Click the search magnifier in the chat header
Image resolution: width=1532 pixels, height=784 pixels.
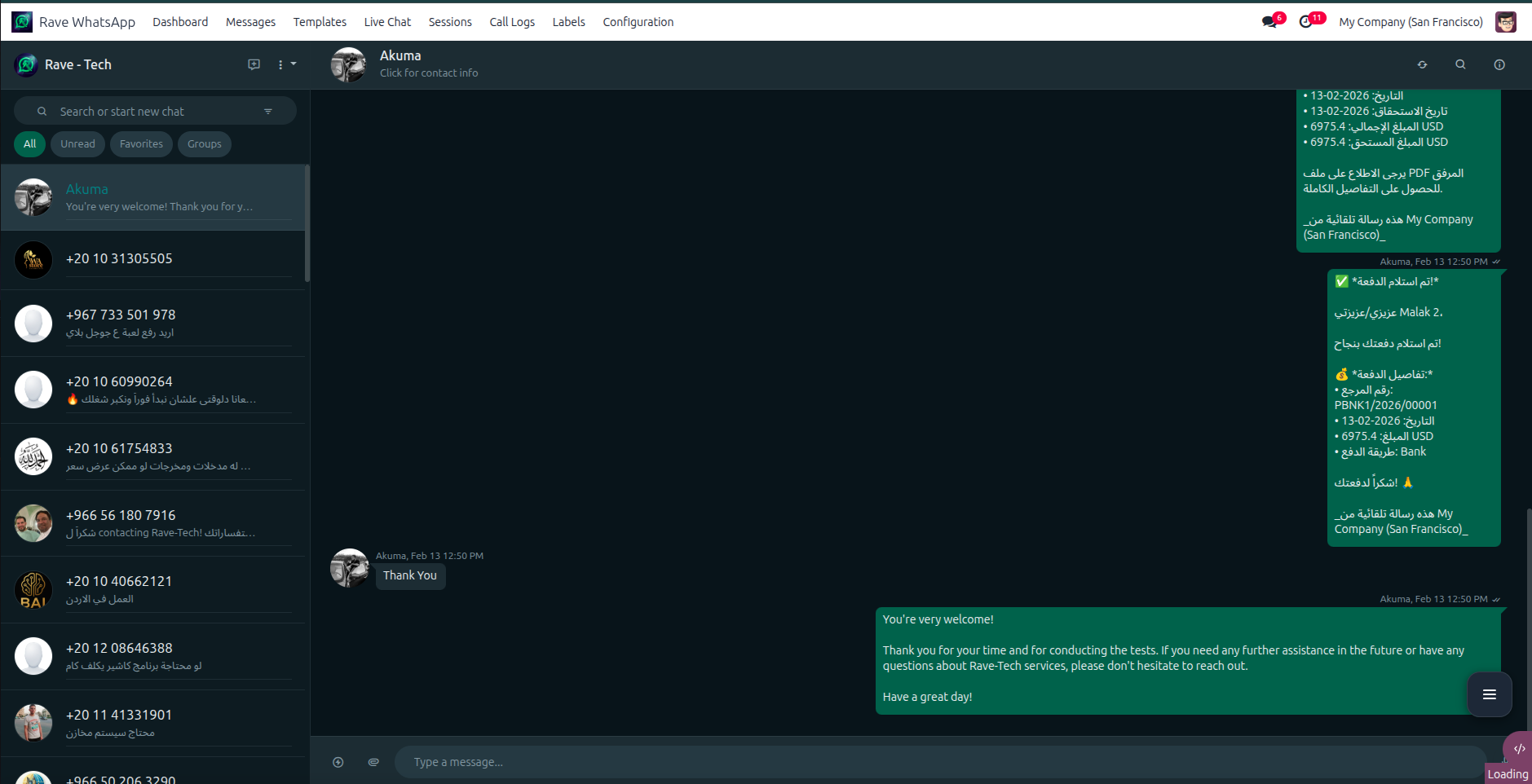[1460, 64]
